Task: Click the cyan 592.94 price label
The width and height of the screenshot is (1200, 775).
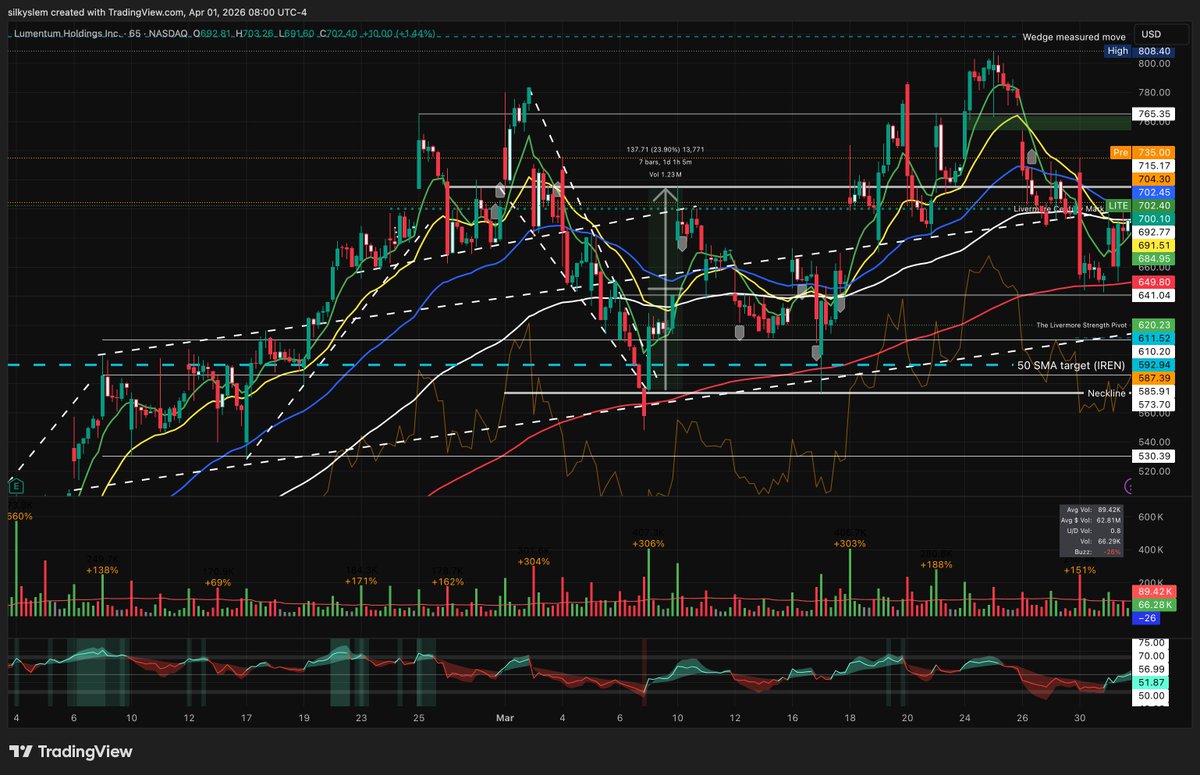Action: pos(1153,365)
